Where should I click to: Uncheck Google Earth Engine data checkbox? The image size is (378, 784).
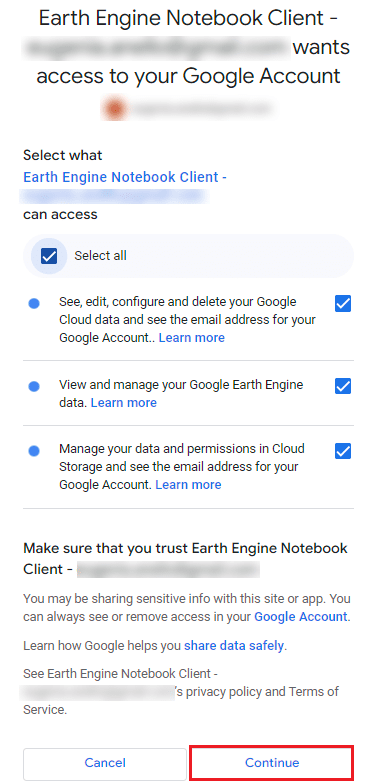(342, 386)
